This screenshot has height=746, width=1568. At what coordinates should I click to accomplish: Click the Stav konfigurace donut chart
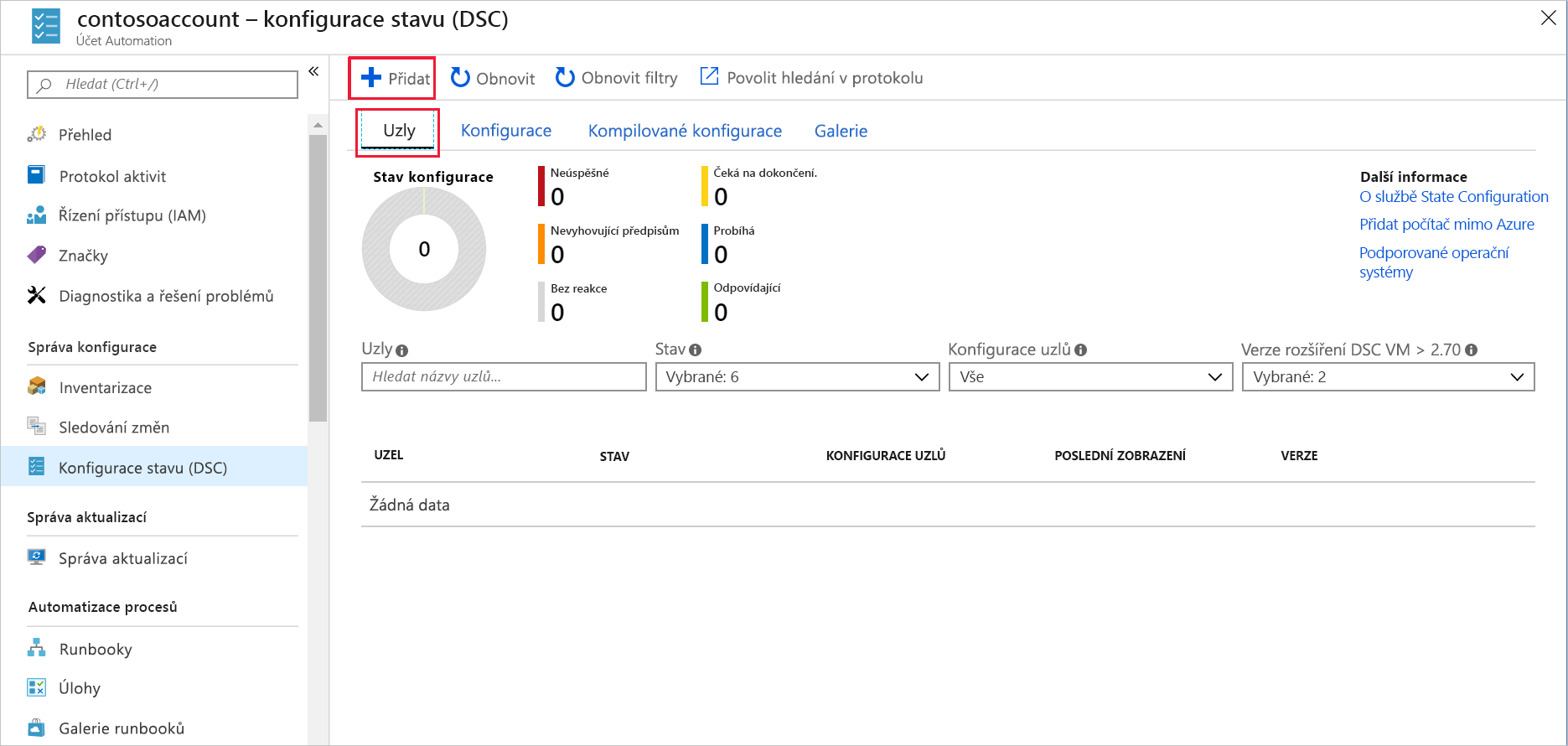point(424,249)
